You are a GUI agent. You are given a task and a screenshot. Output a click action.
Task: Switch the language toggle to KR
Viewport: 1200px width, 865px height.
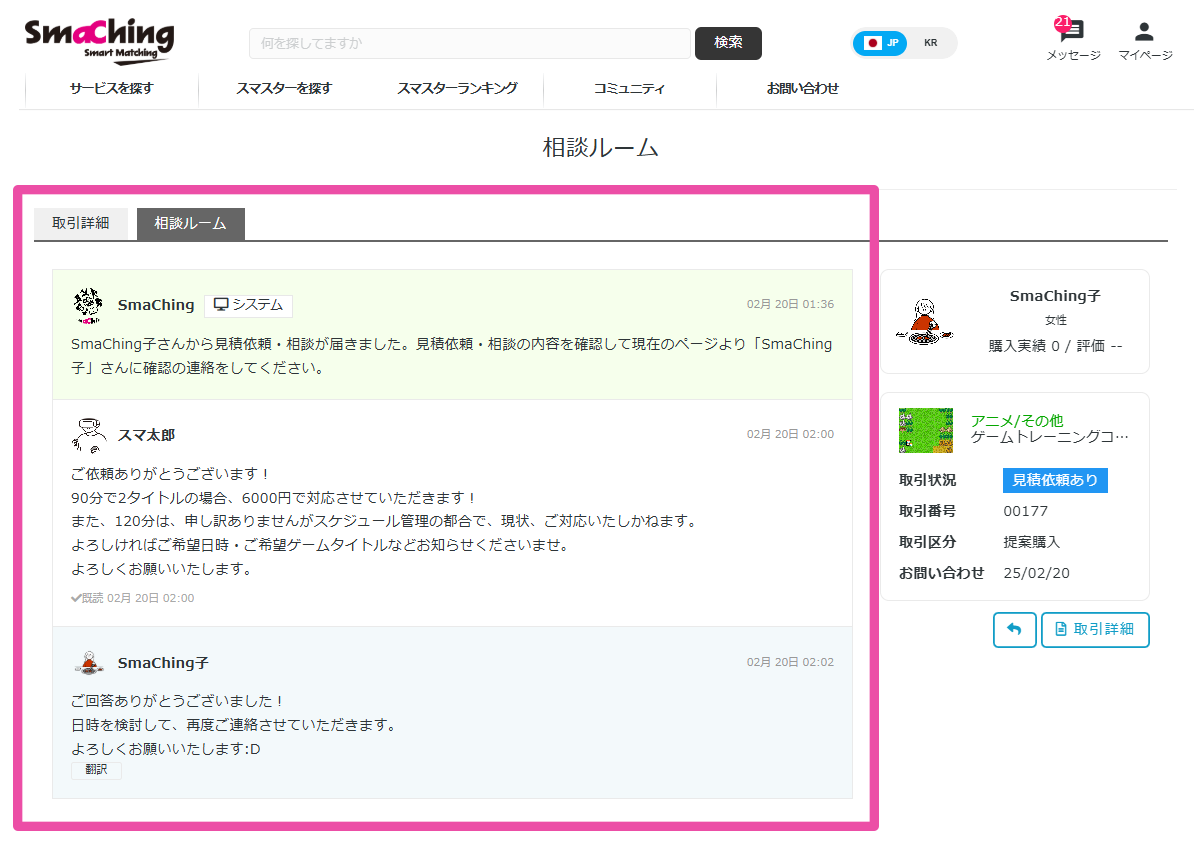pos(932,43)
